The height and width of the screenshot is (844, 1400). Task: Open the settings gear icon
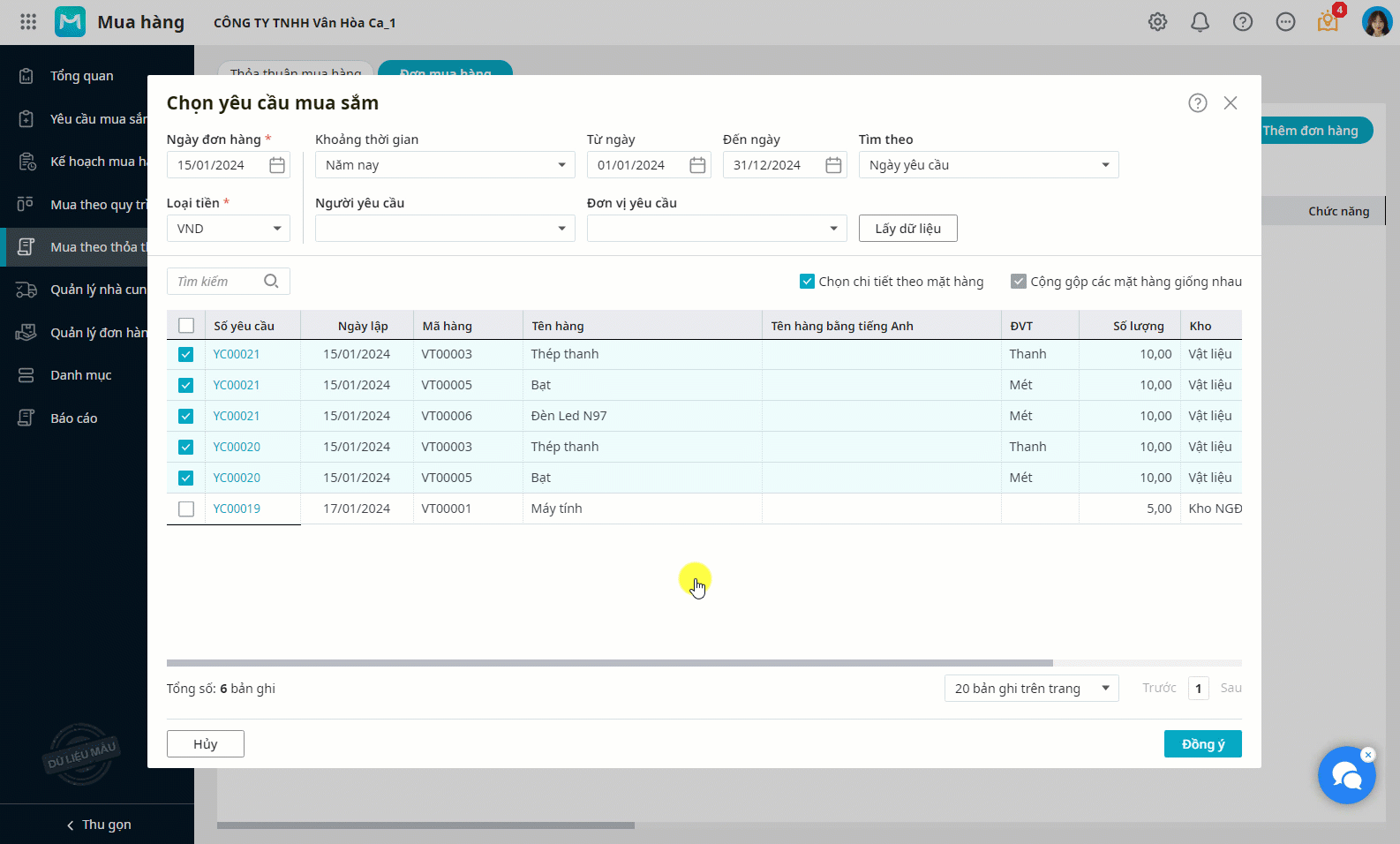pos(1157,22)
